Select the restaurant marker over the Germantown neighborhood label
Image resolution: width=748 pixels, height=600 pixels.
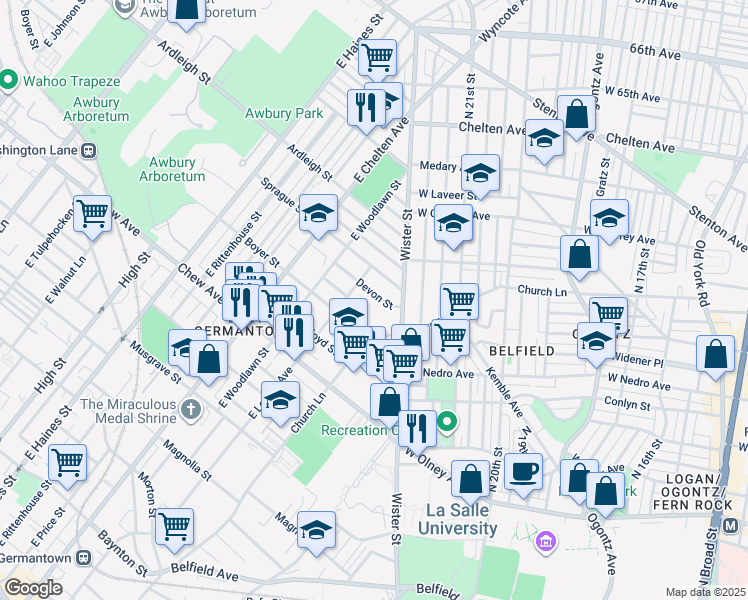(x=294, y=334)
